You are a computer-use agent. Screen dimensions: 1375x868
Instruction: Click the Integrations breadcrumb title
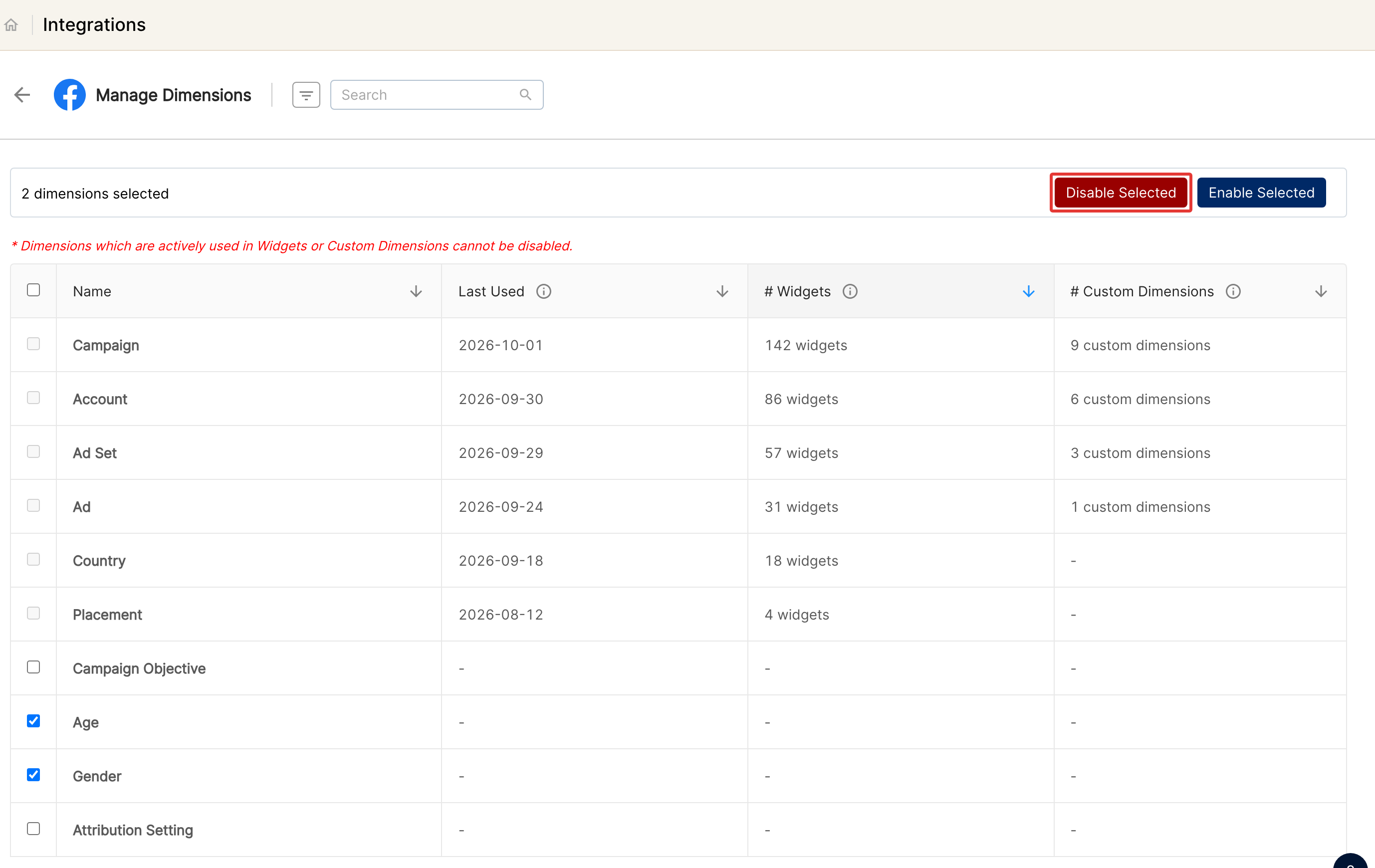click(x=94, y=24)
